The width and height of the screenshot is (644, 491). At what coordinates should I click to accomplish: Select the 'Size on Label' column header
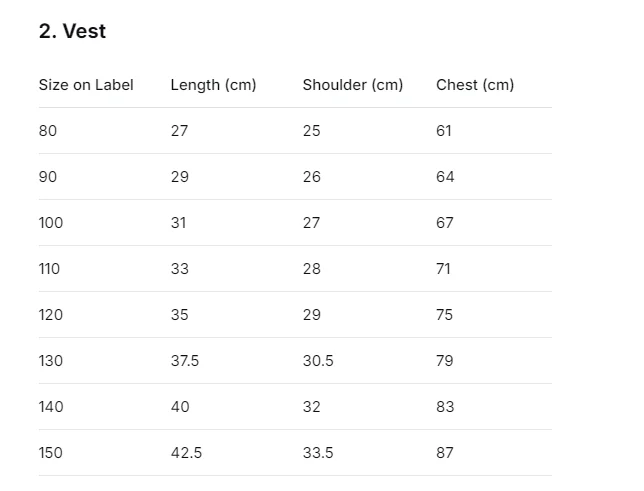point(86,85)
